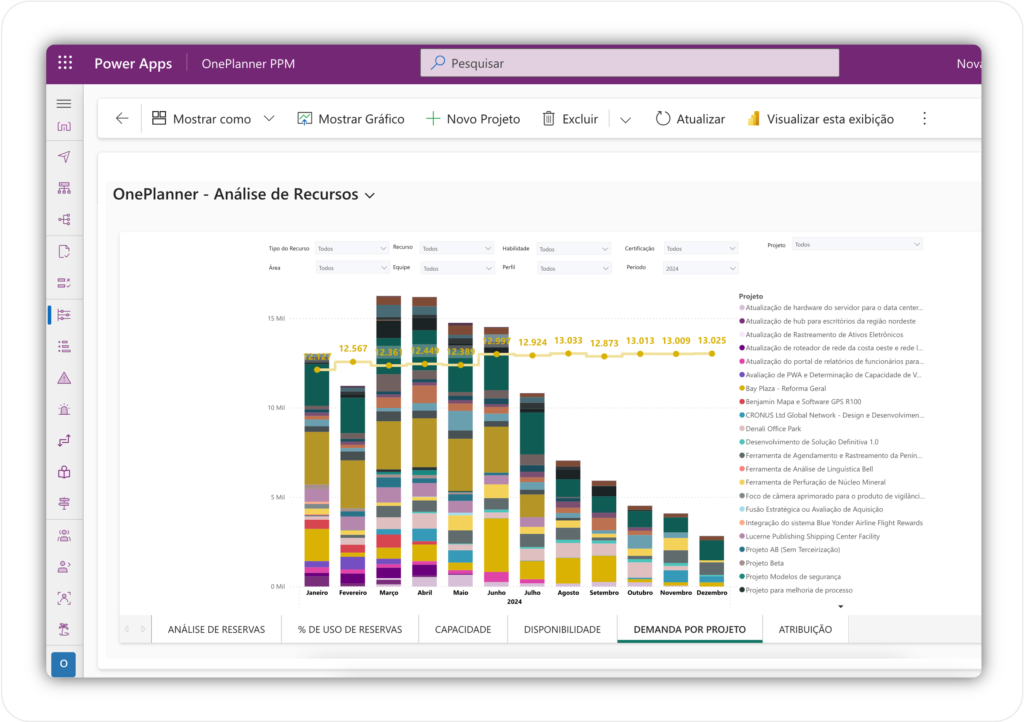Open the team people sidebar icon
The width and height of the screenshot is (1024, 722).
[x=64, y=535]
